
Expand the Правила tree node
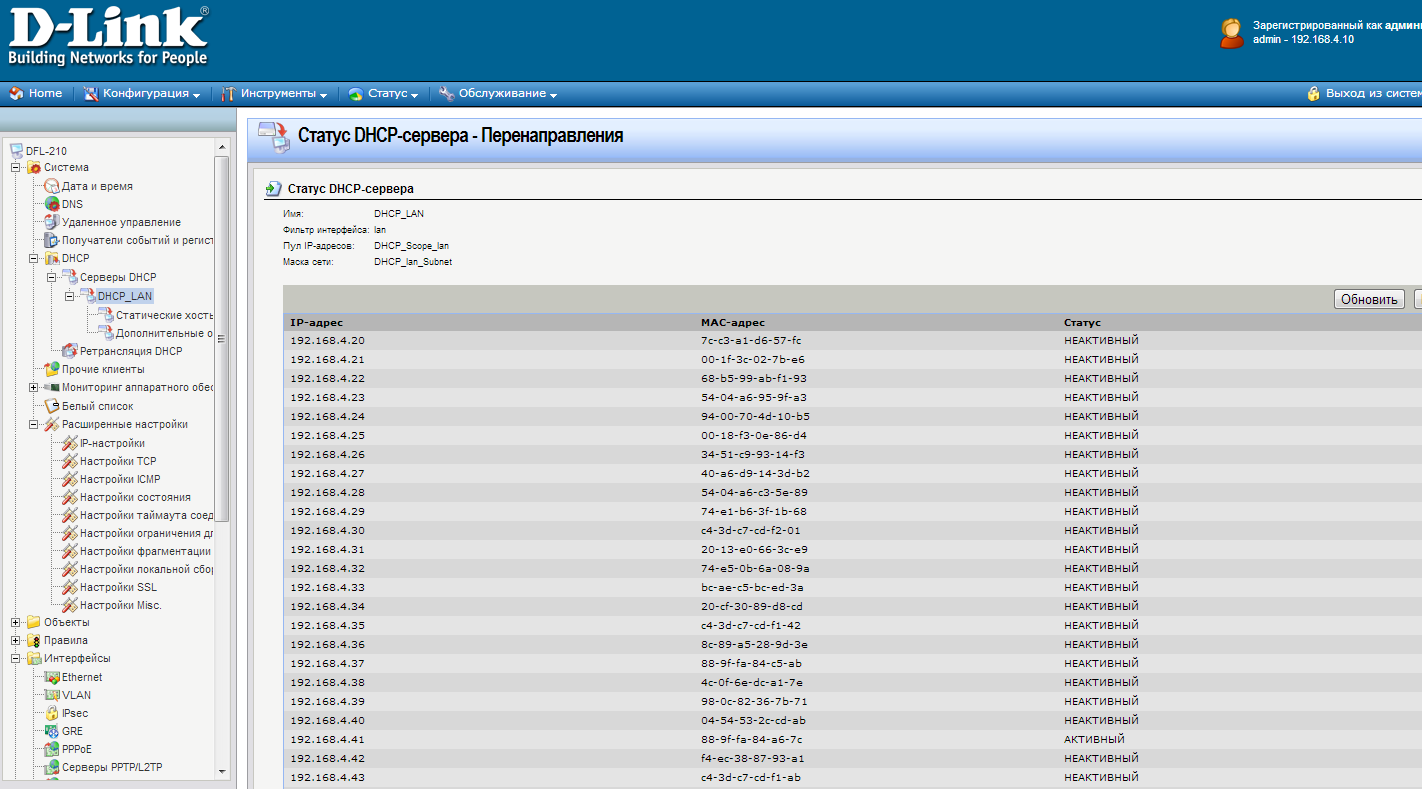click(16, 640)
